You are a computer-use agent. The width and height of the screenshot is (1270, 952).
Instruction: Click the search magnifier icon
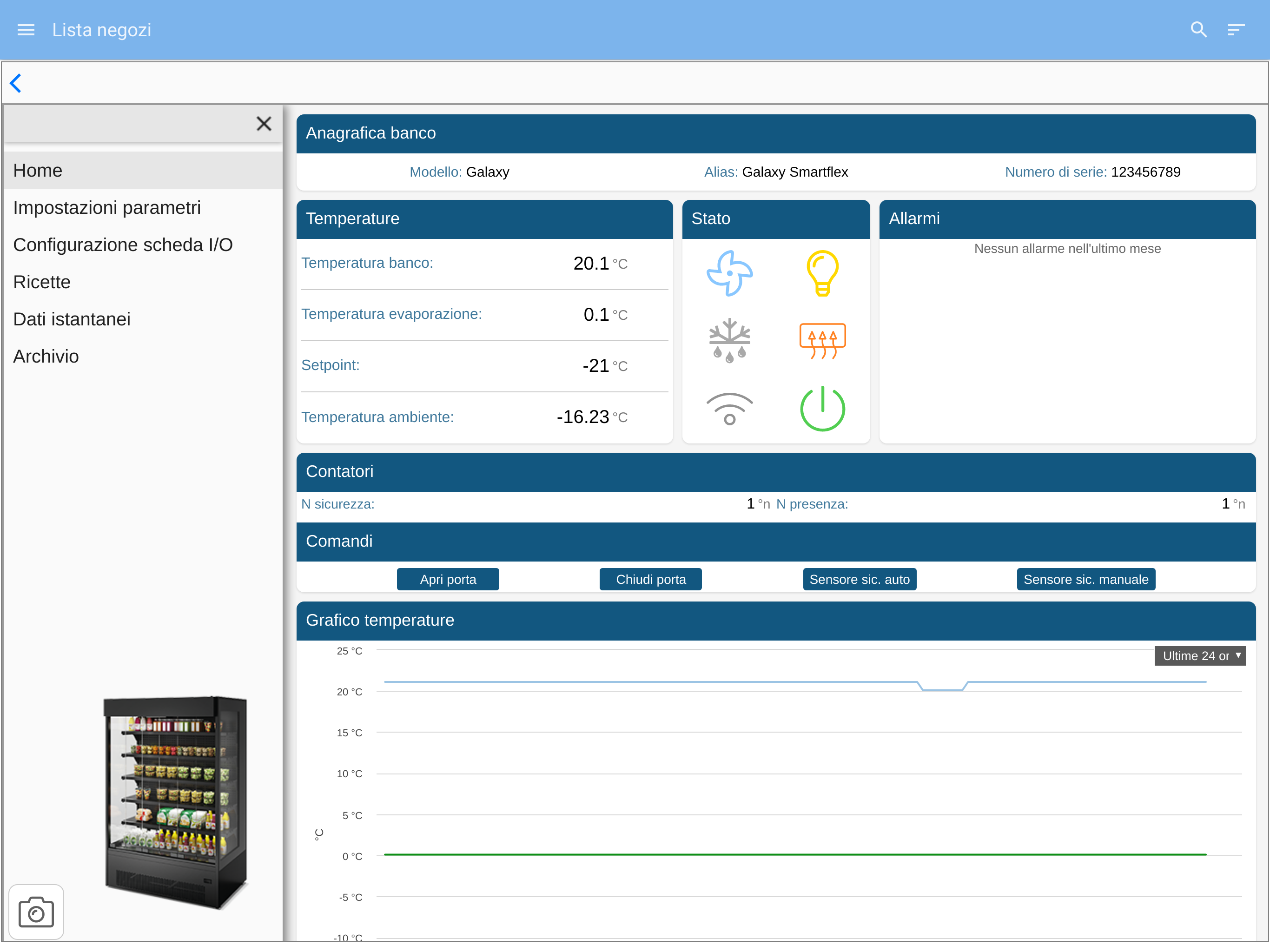[x=1198, y=30]
